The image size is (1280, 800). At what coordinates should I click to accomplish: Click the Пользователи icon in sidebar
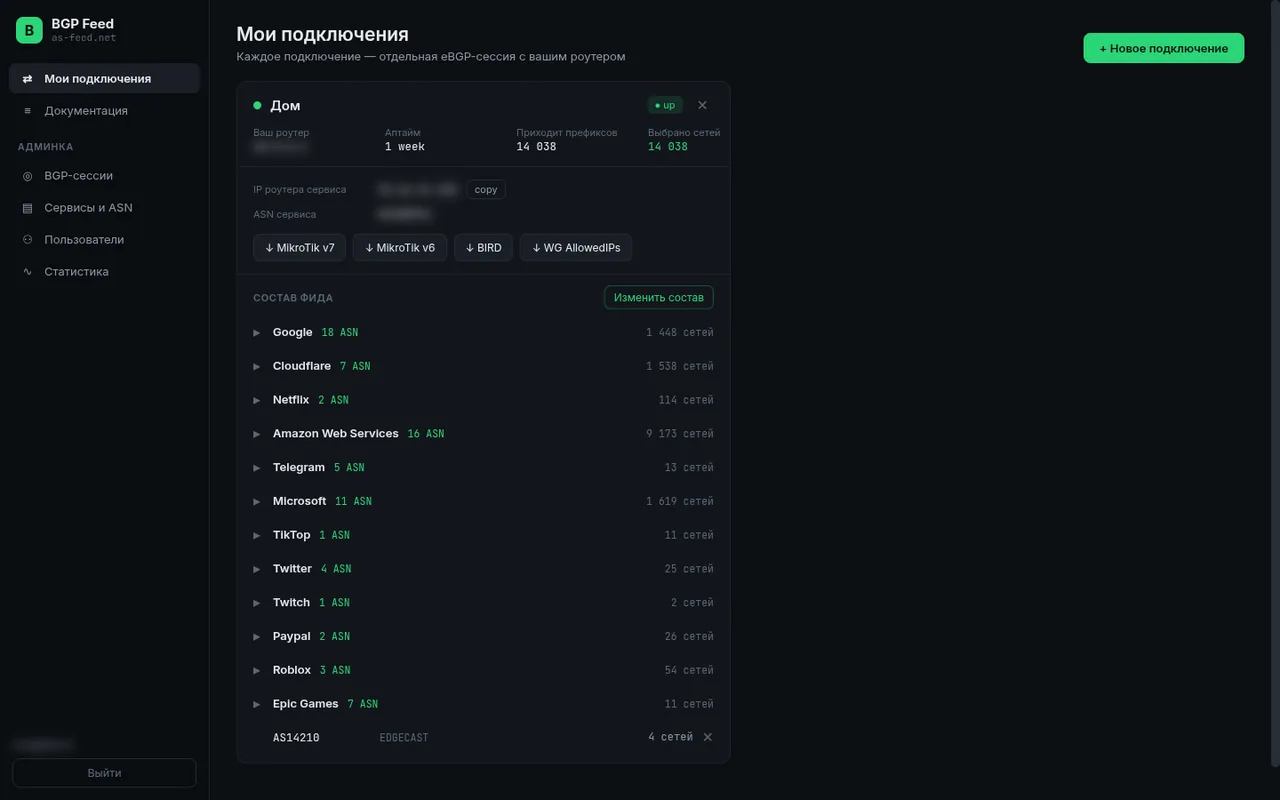27,240
